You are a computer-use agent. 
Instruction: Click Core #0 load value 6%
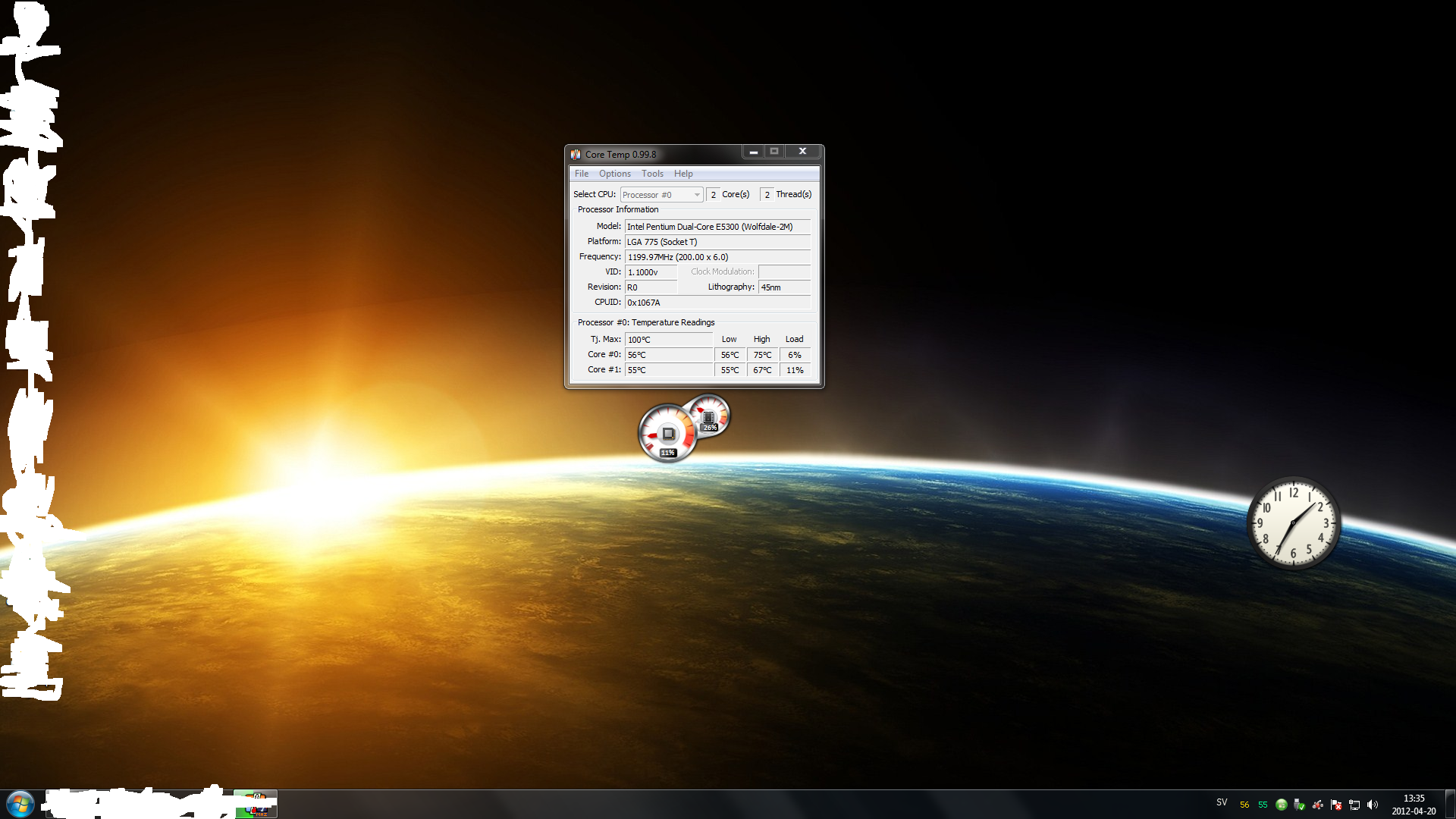(x=795, y=355)
